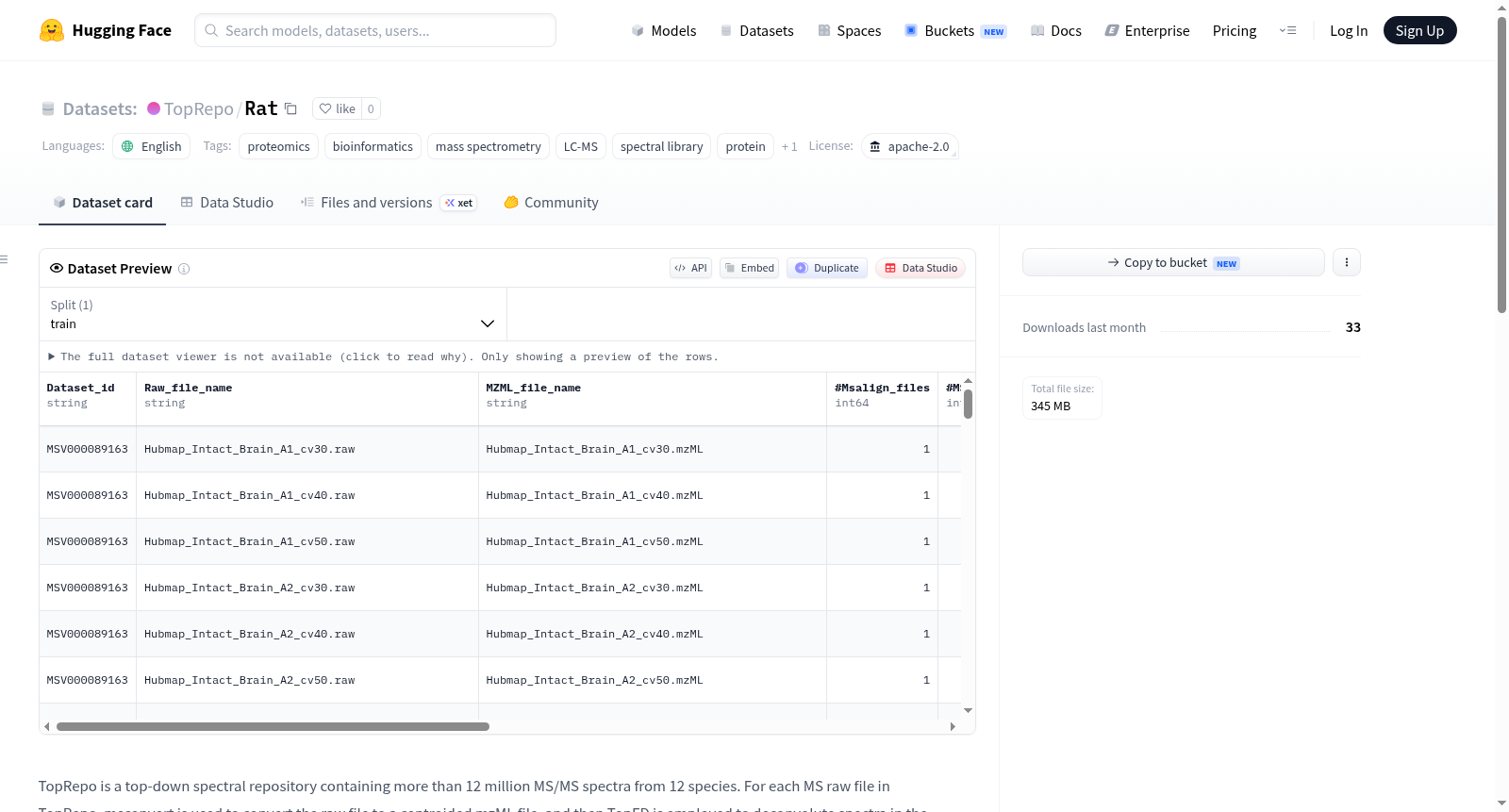Open the Spaces page

pyautogui.click(x=849, y=30)
